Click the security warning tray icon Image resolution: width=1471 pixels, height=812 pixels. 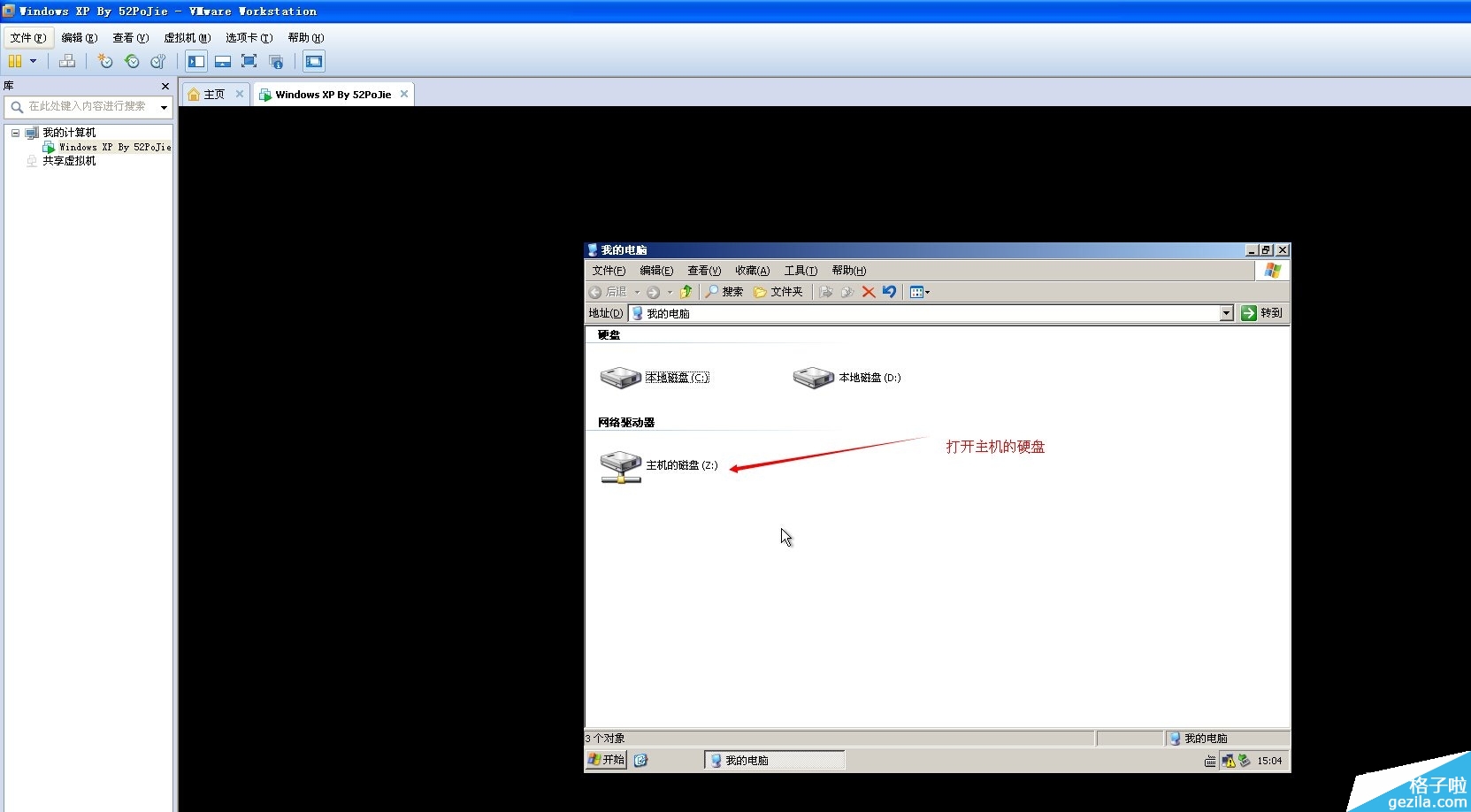[1228, 761]
